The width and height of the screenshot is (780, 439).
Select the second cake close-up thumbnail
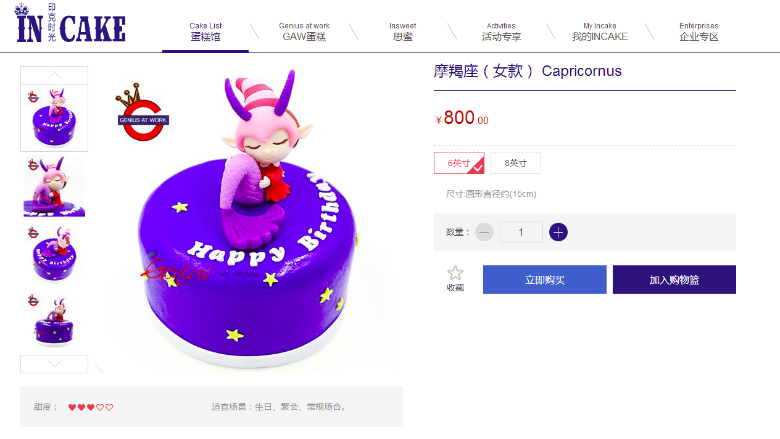(x=54, y=186)
